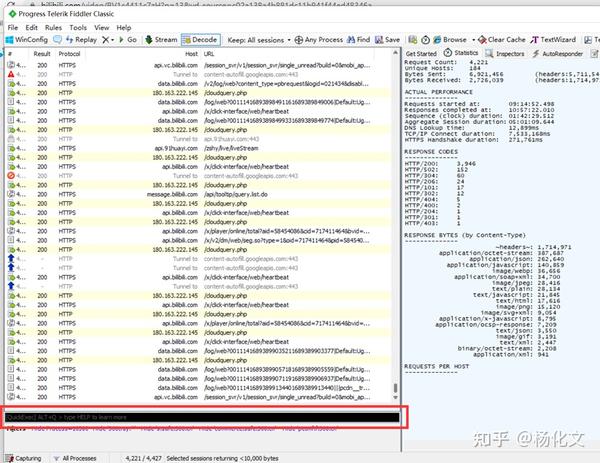Click the Go resume button

coord(128,40)
